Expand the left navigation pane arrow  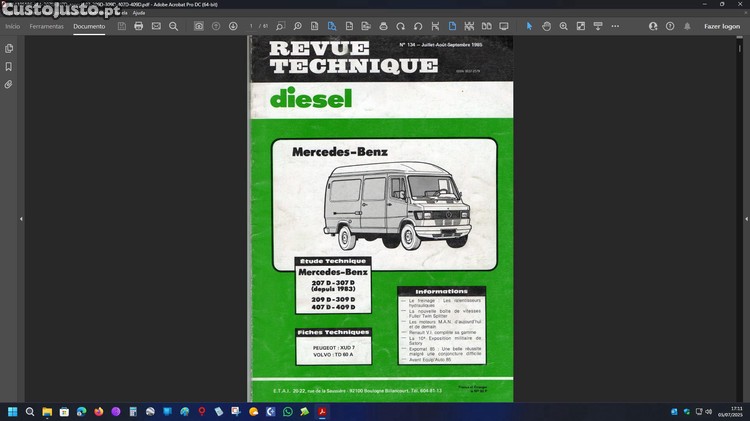click(21, 219)
